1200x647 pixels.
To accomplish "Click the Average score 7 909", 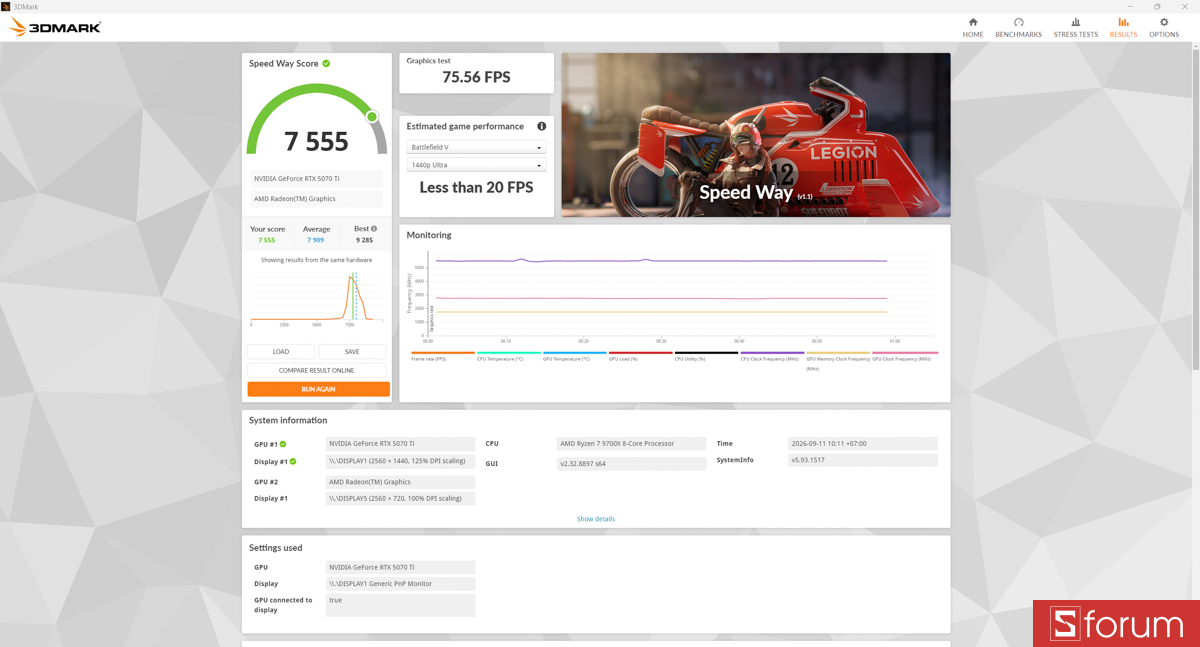I will (316, 240).
